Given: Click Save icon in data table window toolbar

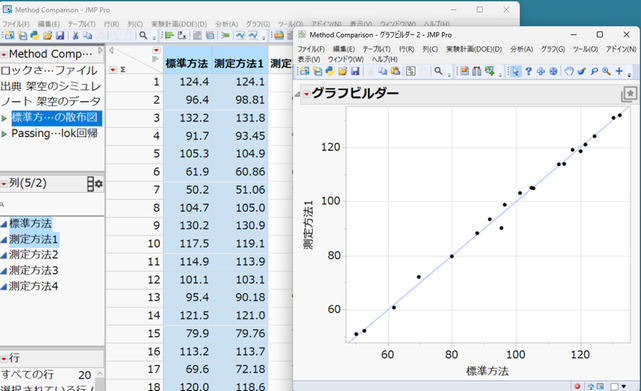Looking at the screenshot, I should click(x=60, y=36).
